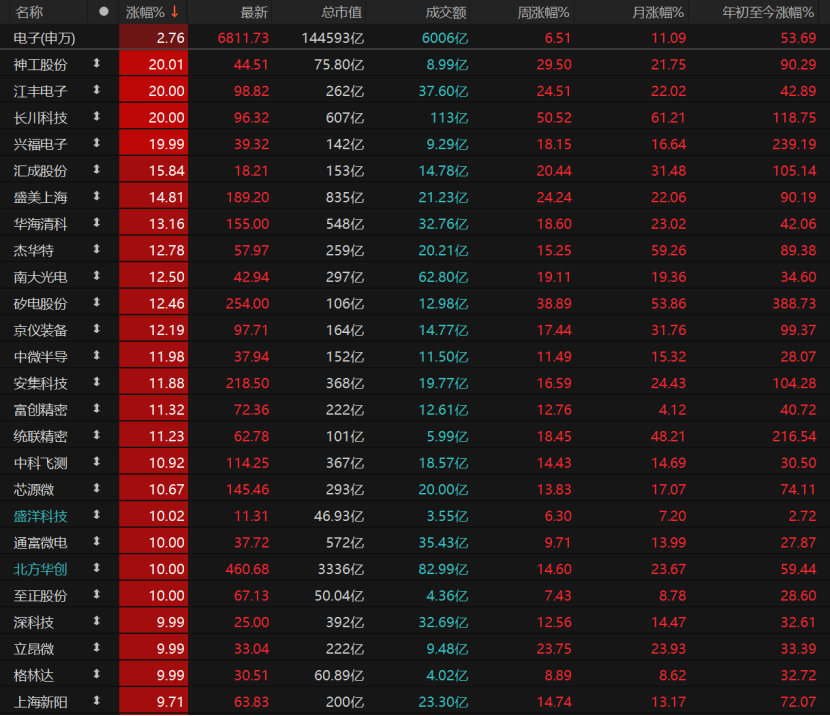The width and height of the screenshot is (830, 716).
Task: Select stock 芯源微
Action: [x=33, y=490]
